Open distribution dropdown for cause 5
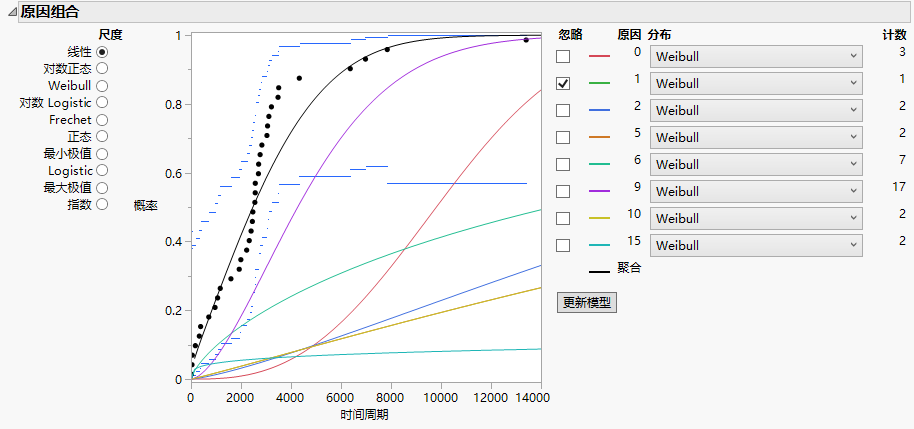The image size is (914, 429). tap(756, 138)
